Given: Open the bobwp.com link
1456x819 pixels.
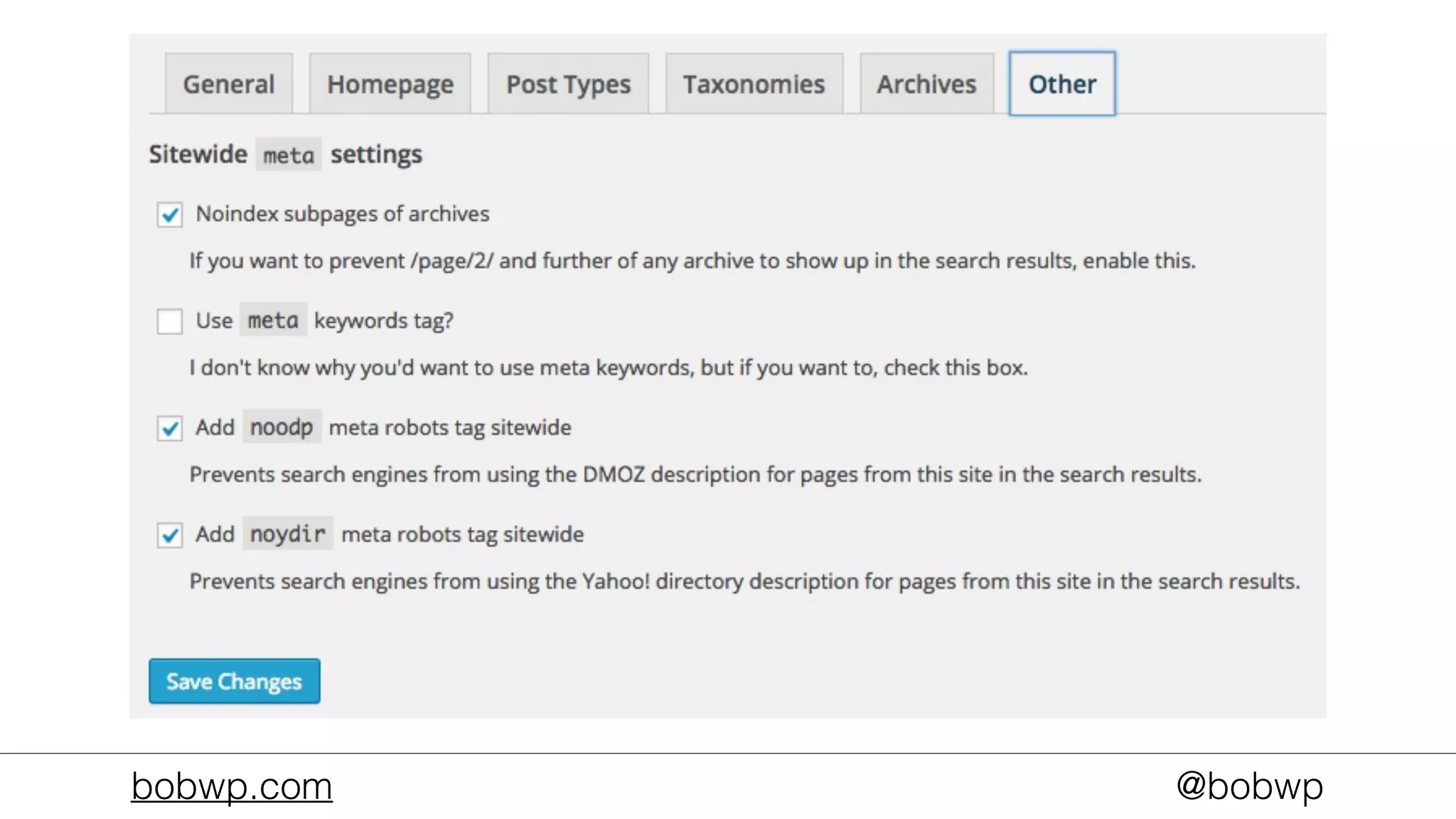Looking at the screenshot, I should point(232,786).
